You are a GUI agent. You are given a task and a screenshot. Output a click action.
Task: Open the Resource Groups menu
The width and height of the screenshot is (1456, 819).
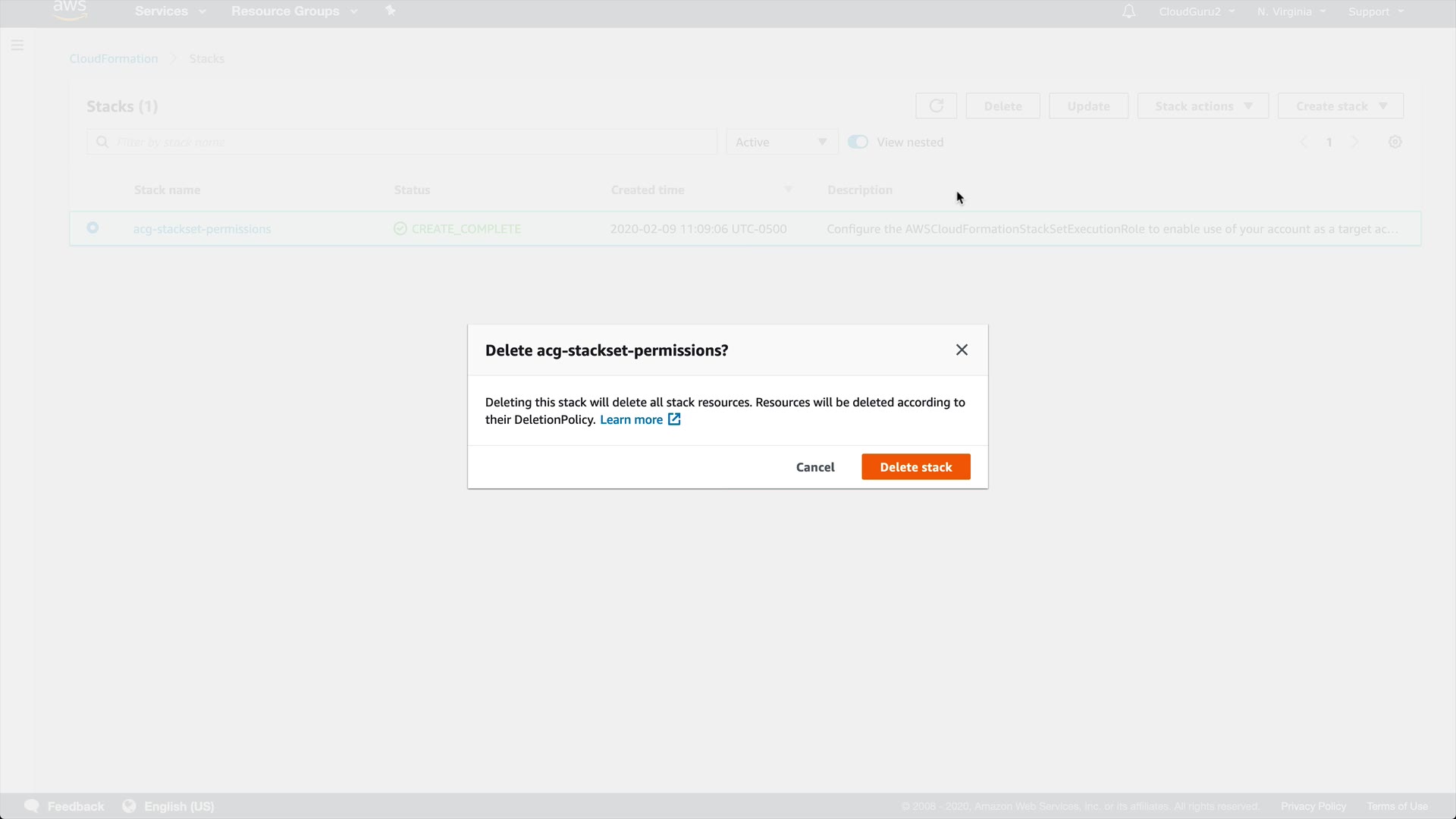293,11
